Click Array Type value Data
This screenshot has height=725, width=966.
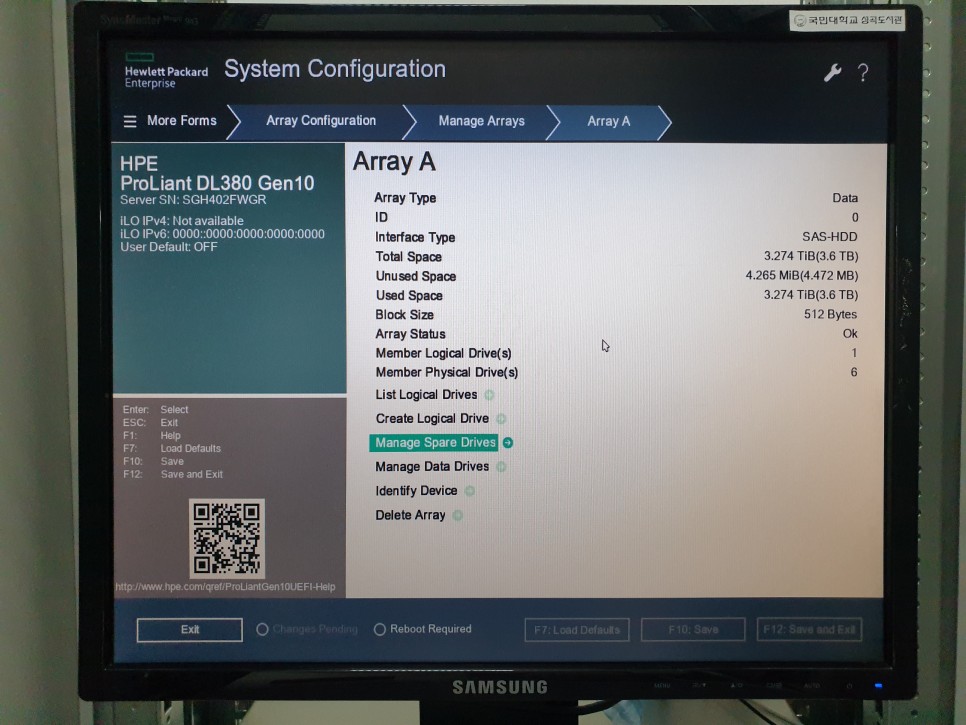(x=845, y=198)
